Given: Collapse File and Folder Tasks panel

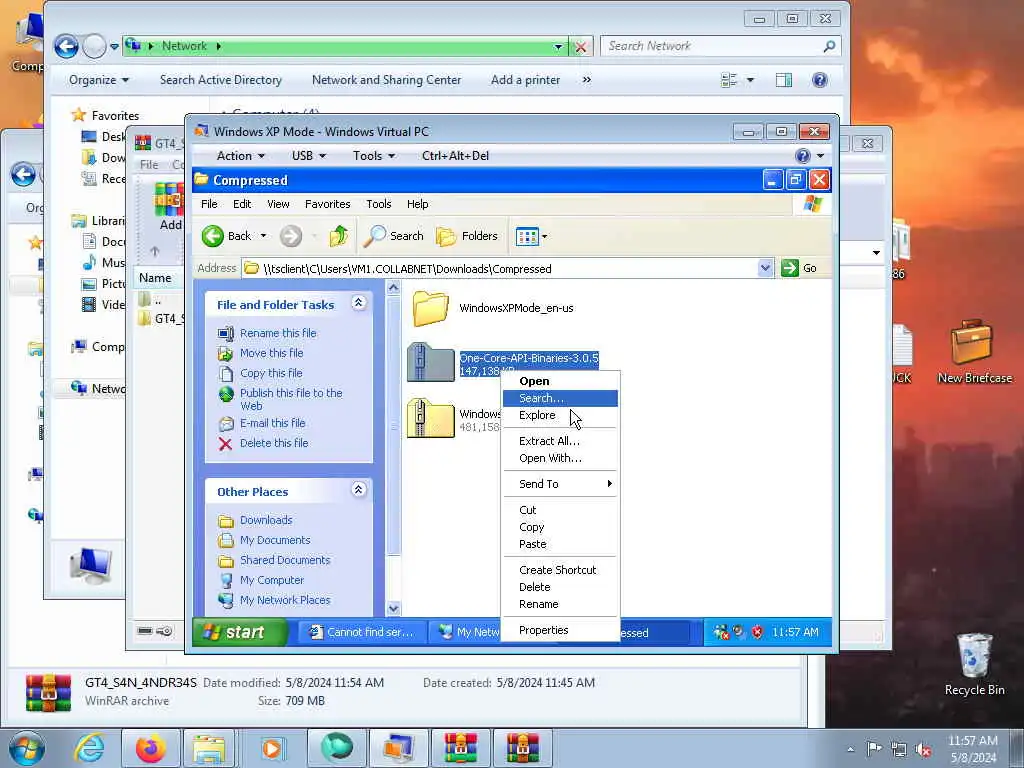Looking at the screenshot, I should (x=359, y=302).
